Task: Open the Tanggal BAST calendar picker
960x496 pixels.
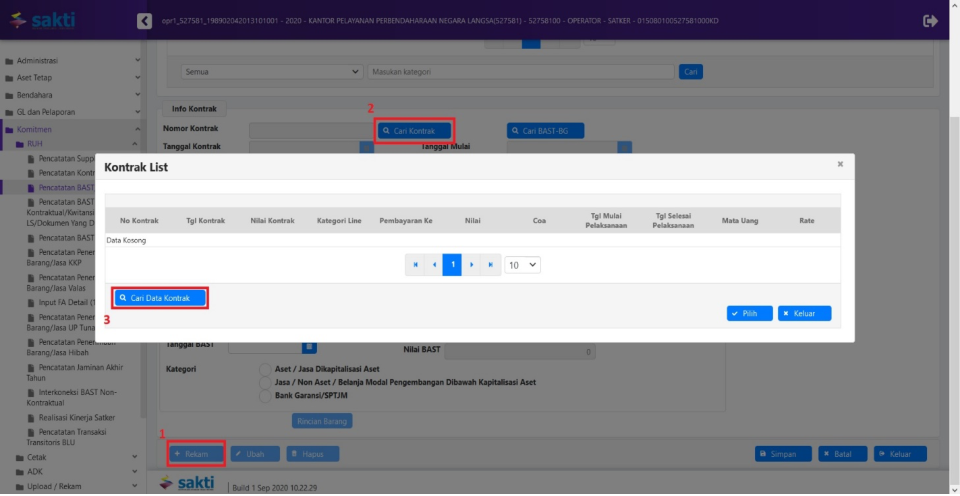Action: [x=309, y=347]
